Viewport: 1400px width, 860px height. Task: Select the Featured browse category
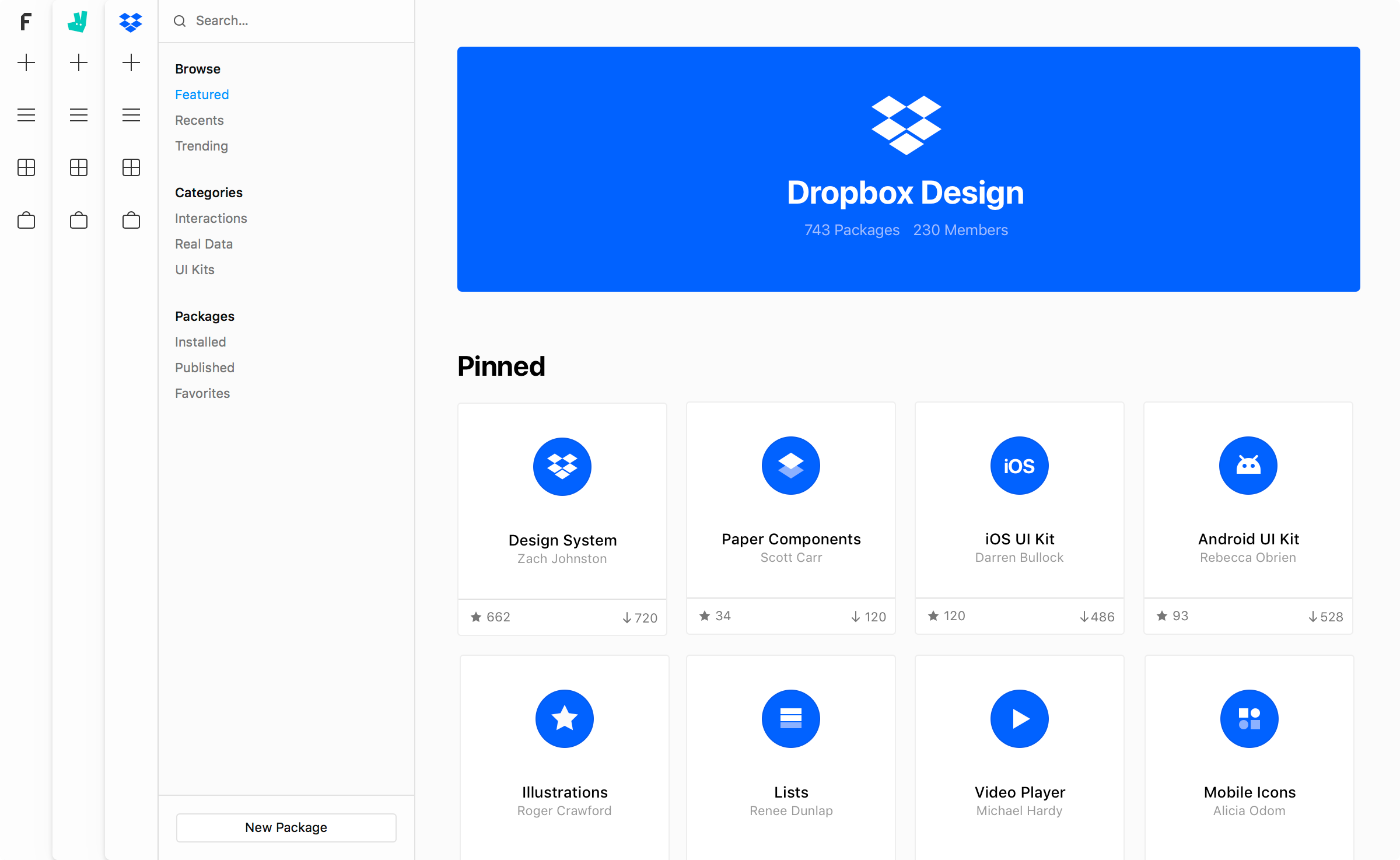[x=201, y=94]
